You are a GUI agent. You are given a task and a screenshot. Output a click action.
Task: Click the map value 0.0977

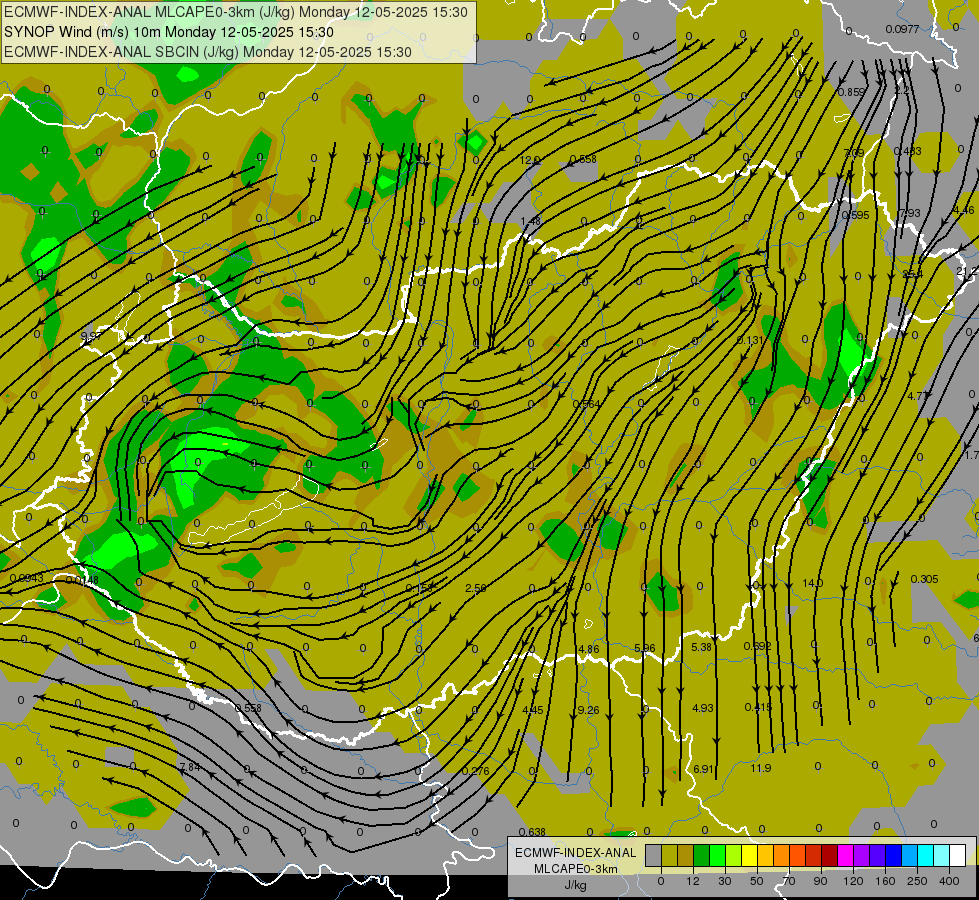(902, 29)
